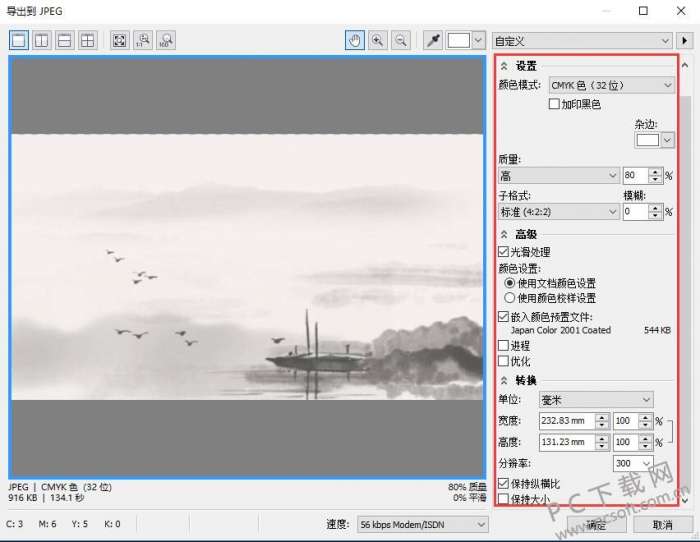Enable the 优化 optimize checkbox
The image size is (700, 542).
coord(504,361)
